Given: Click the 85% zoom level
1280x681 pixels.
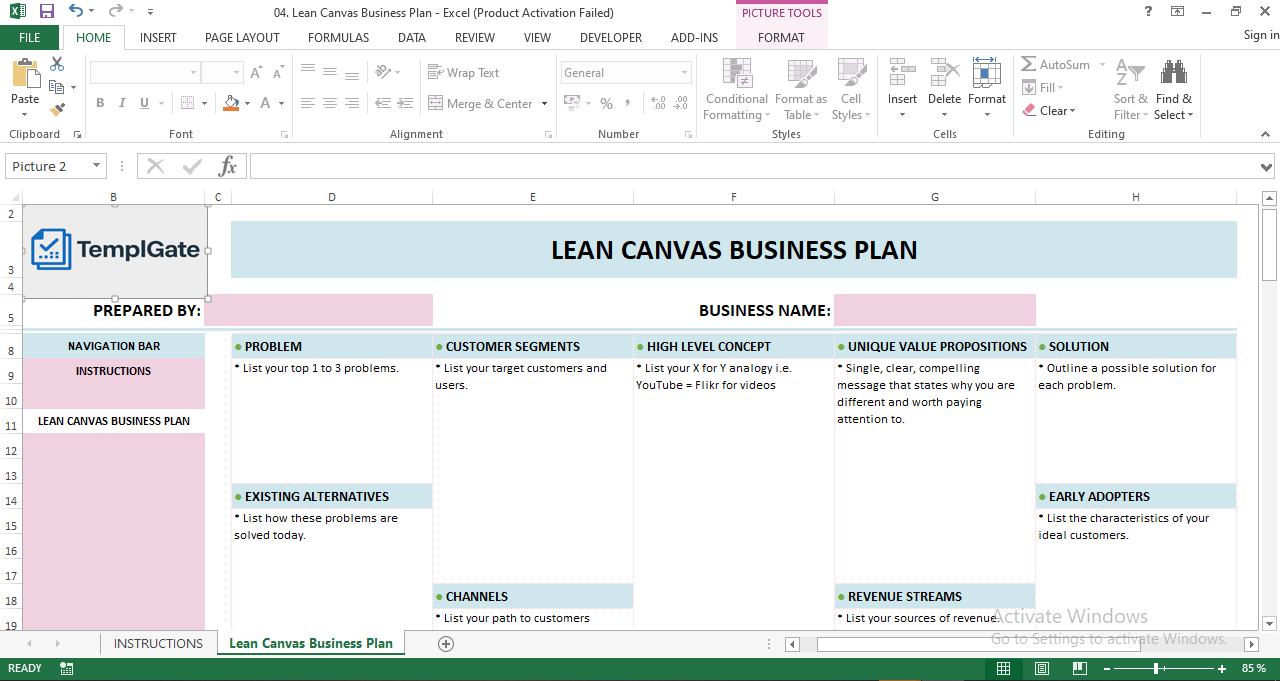Looking at the screenshot, I should coord(1254,668).
